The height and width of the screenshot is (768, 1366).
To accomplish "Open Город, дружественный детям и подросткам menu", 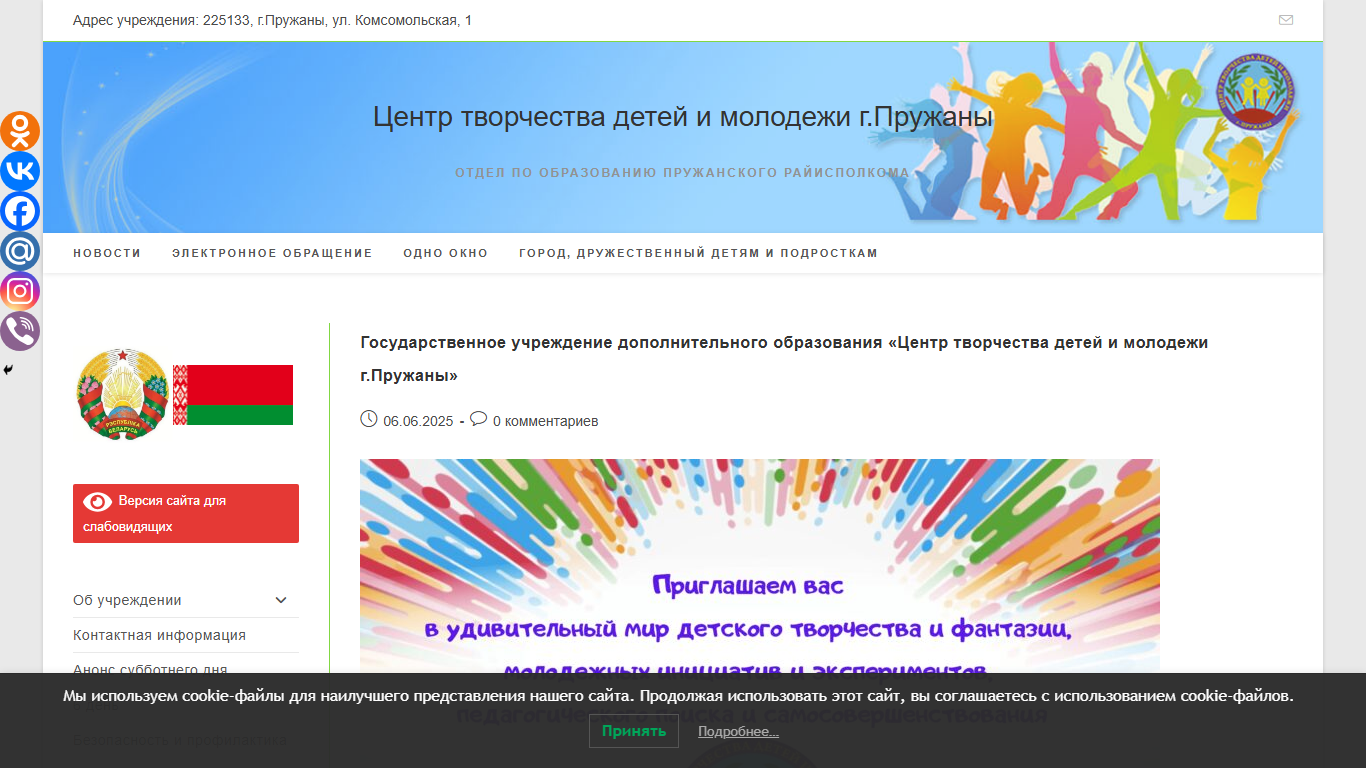I will click(698, 253).
